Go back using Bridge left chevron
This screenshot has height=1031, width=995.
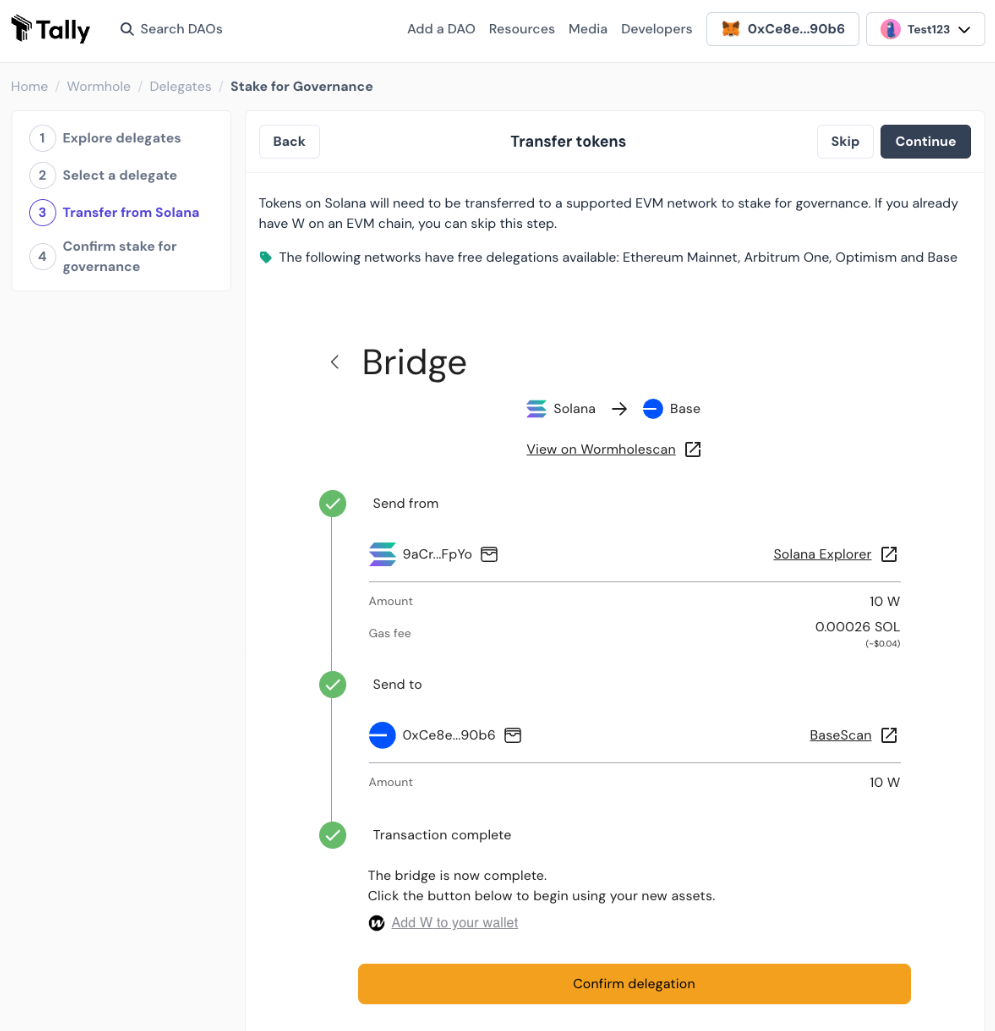pyautogui.click(x=335, y=362)
